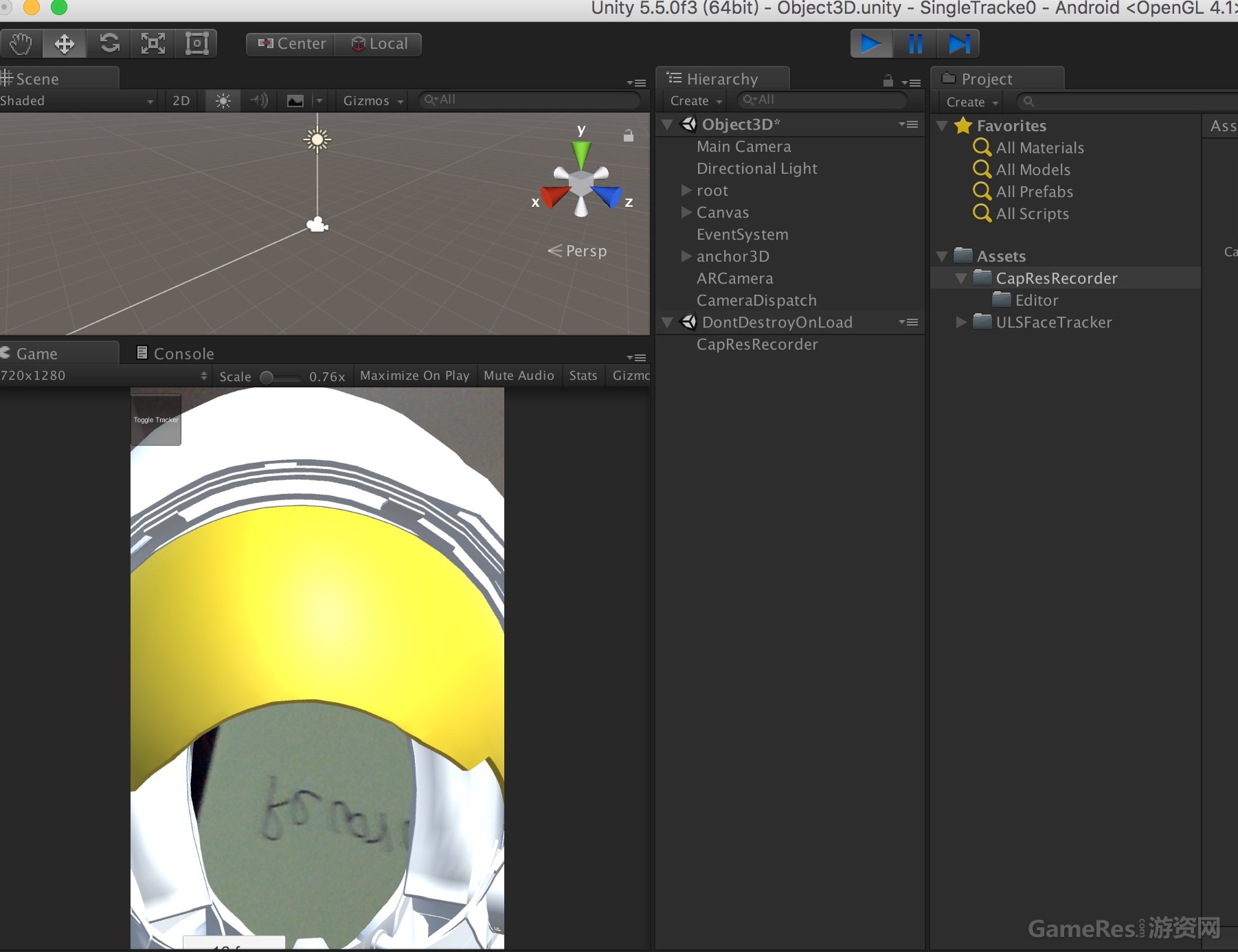Open Hierarchy Create dropdown
The width and height of the screenshot is (1238, 952).
click(x=696, y=101)
